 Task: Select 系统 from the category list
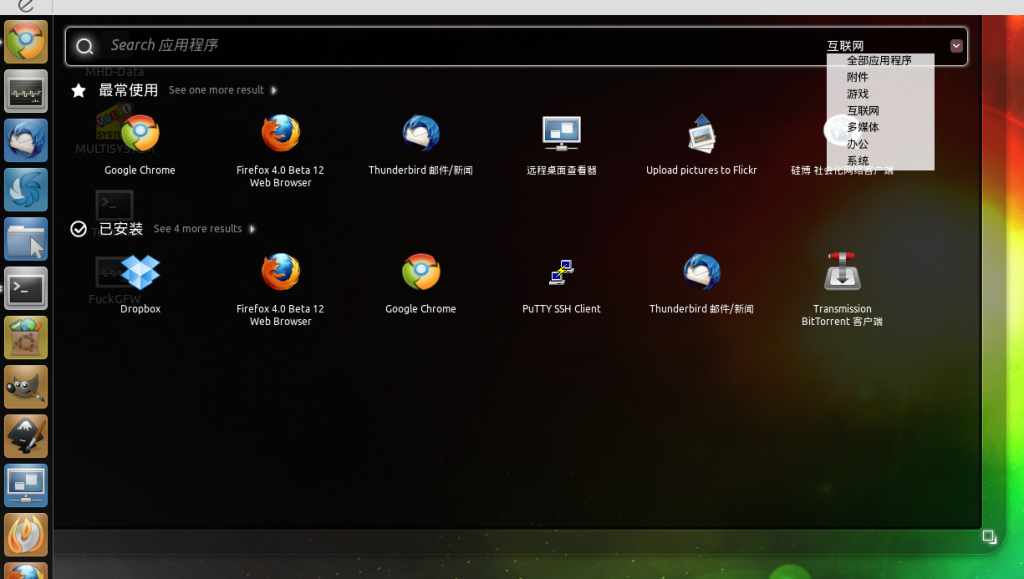pos(857,161)
